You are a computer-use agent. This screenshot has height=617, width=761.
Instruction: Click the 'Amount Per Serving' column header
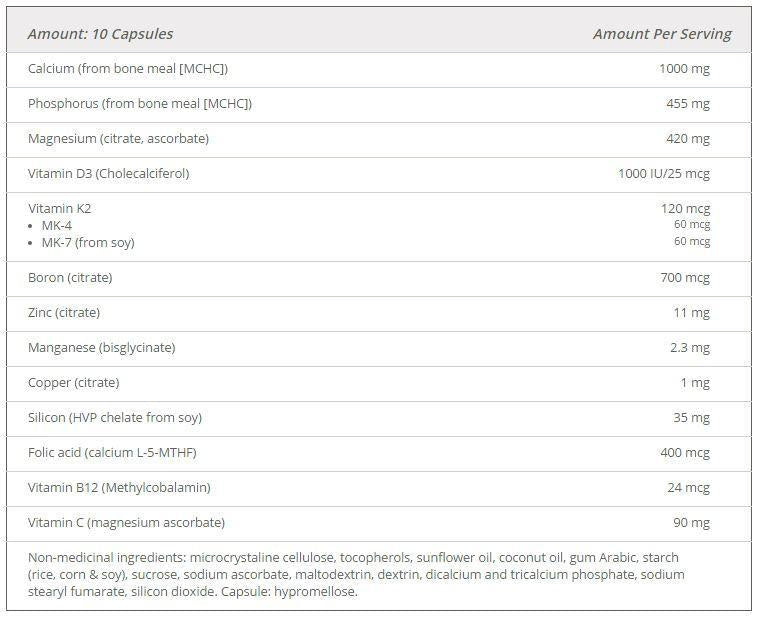(x=661, y=34)
